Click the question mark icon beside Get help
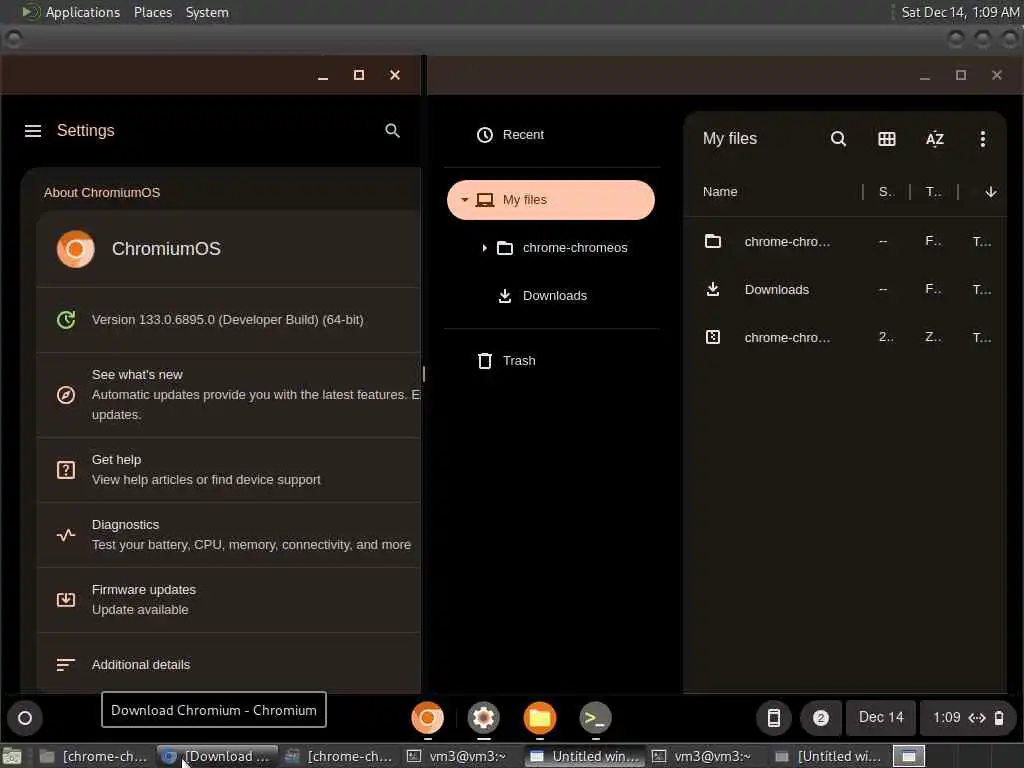 66,470
